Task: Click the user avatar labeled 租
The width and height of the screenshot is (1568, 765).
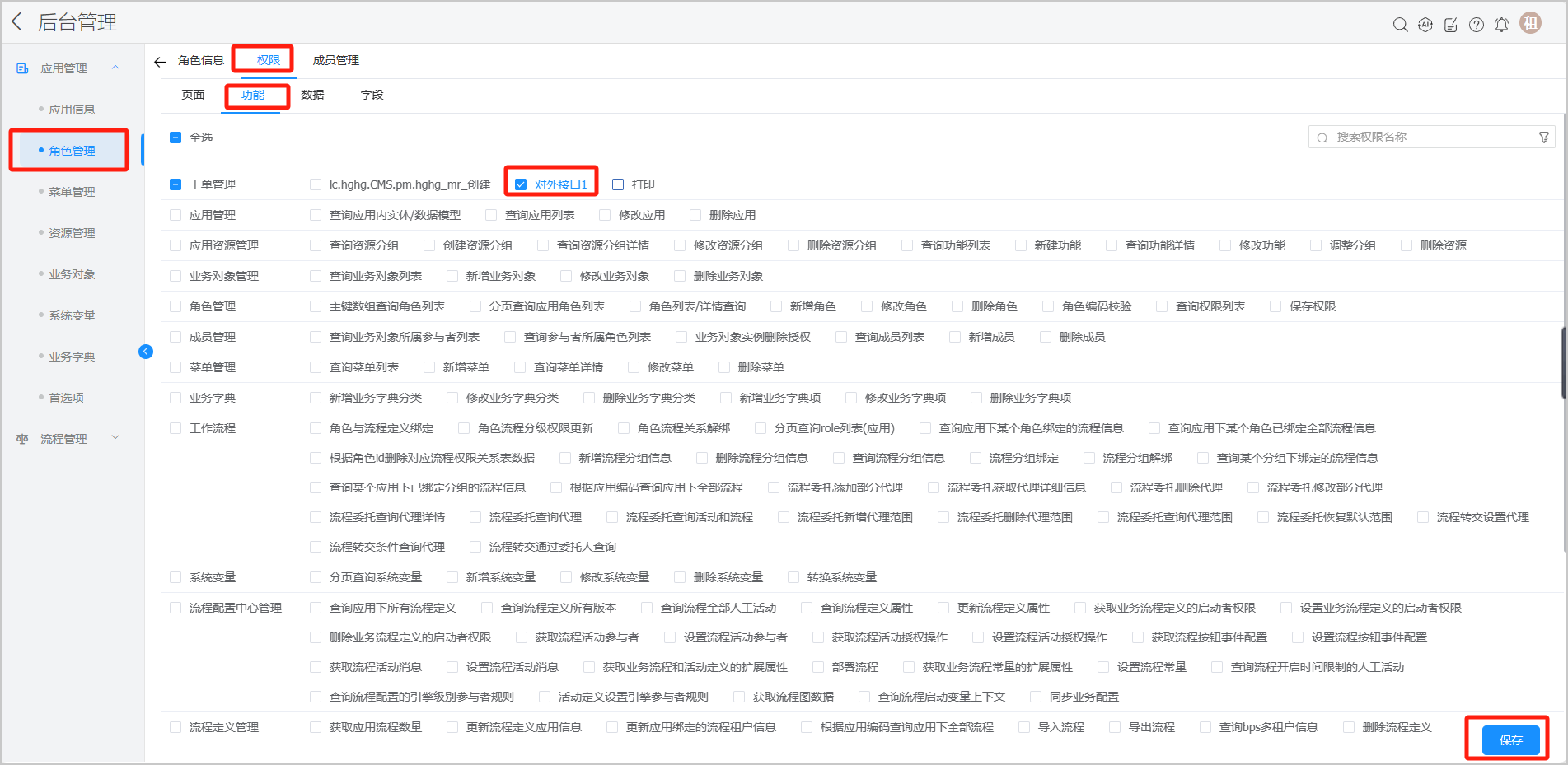Action: pos(1531,23)
